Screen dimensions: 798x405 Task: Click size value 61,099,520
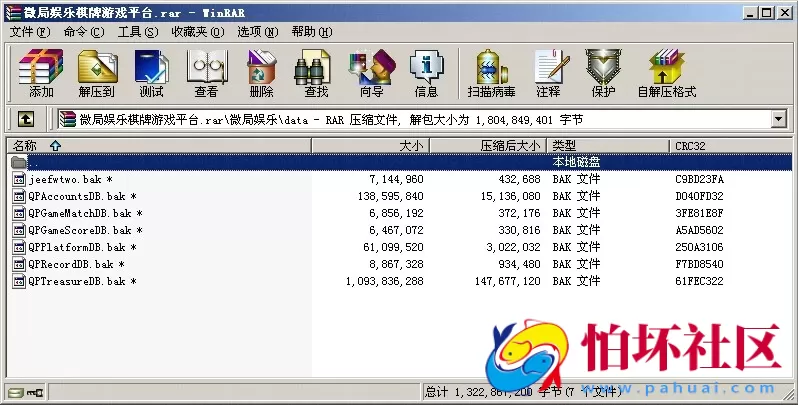(393, 247)
